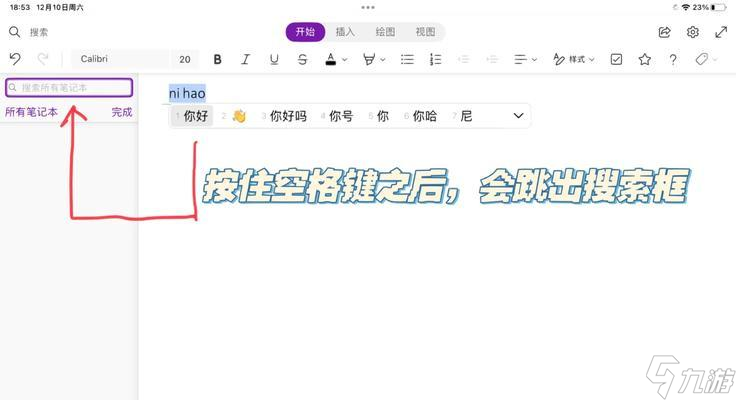Choose candidate 你哈
The image size is (736, 400).
(x=421, y=116)
